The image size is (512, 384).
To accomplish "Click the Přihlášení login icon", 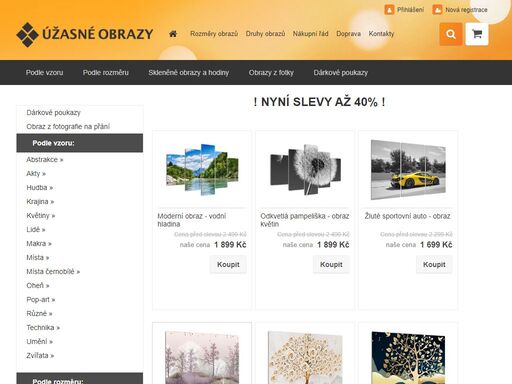I will (389, 10).
